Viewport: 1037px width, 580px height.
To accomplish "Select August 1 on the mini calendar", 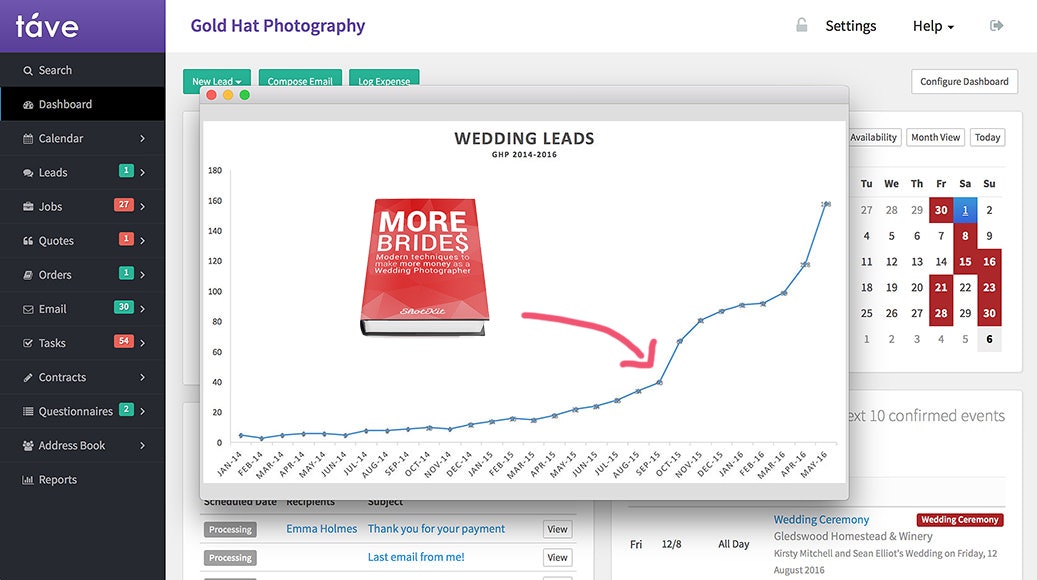I will click(963, 209).
